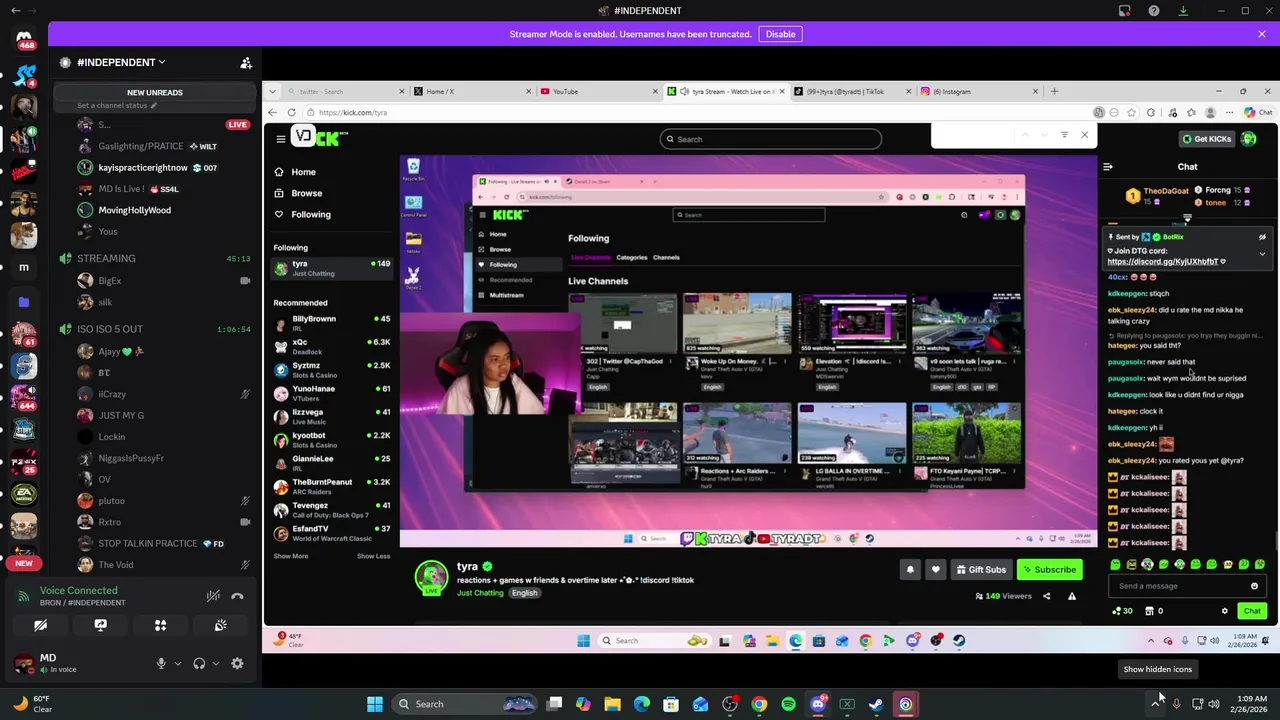The image size is (1280, 720).
Task: Disconnect from the voice channel
Action: coord(237,596)
